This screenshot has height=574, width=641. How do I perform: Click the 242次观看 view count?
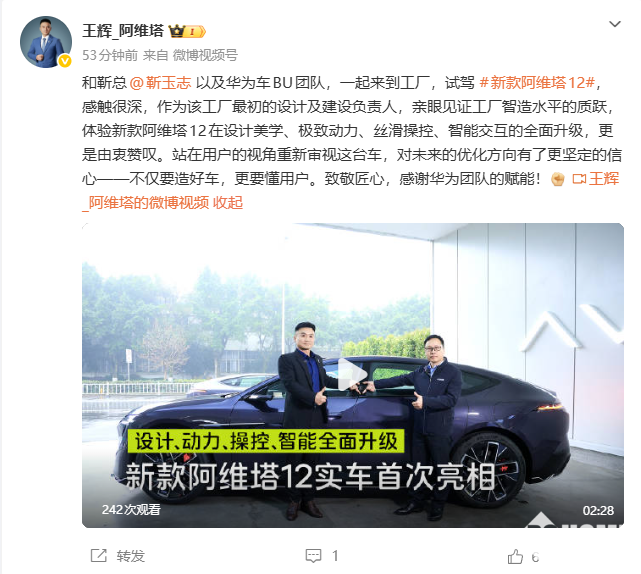point(131,509)
